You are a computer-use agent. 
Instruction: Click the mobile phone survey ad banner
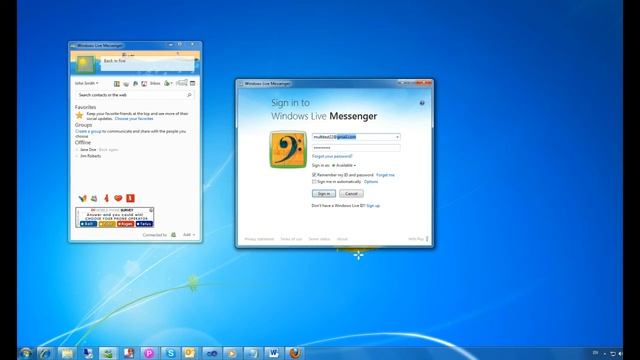115,217
